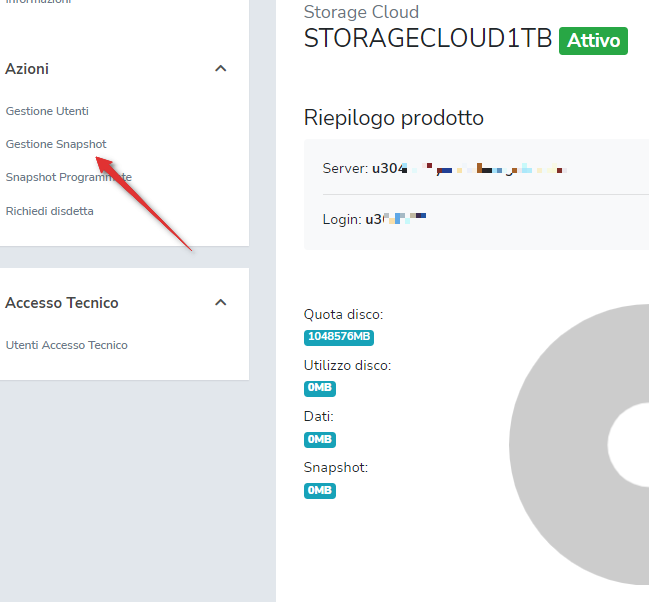Collapse the Accesso Tecnico section chevron
Image resolution: width=649 pixels, height=602 pixels.
[221, 303]
